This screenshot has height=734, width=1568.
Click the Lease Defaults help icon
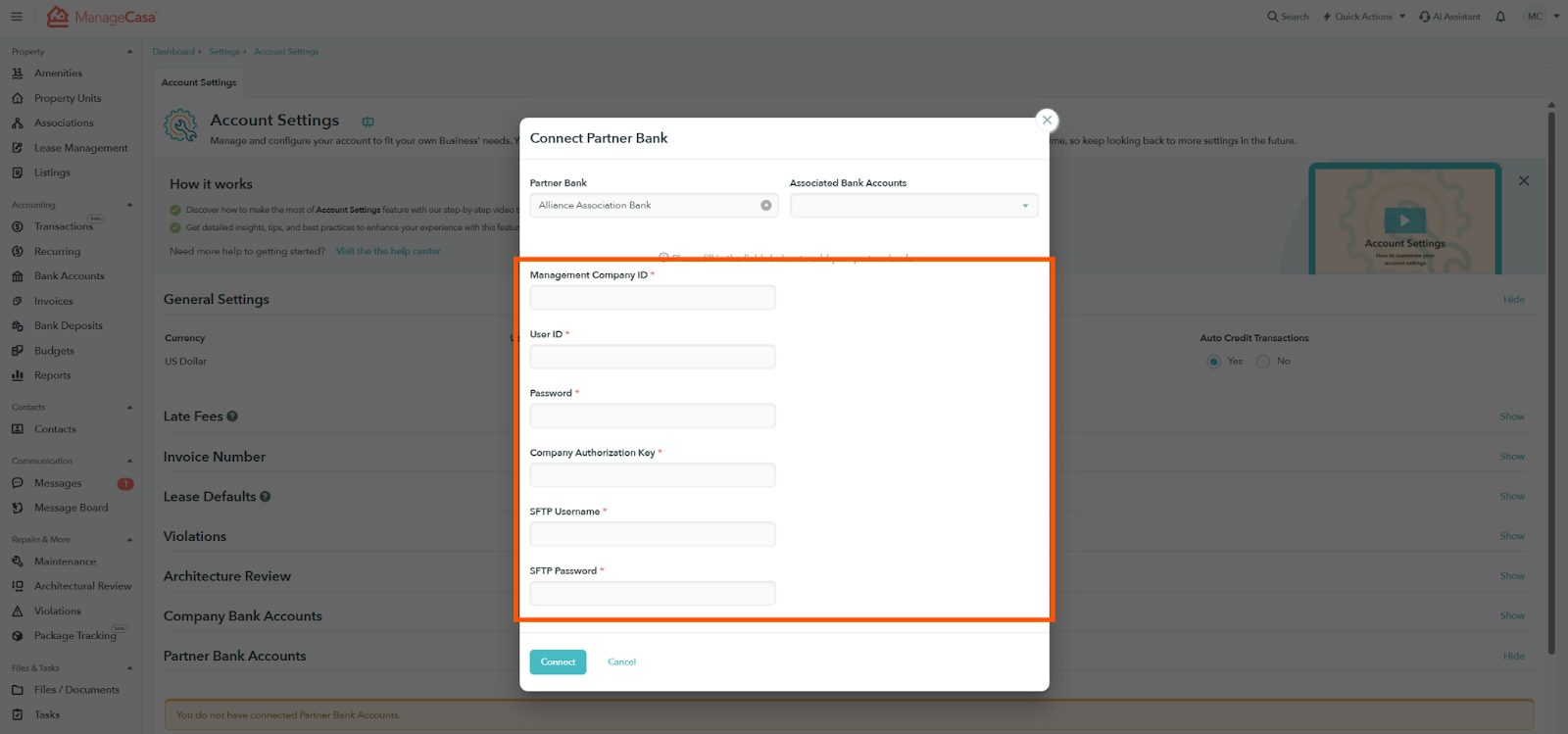pyautogui.click(x=266, y=497)
